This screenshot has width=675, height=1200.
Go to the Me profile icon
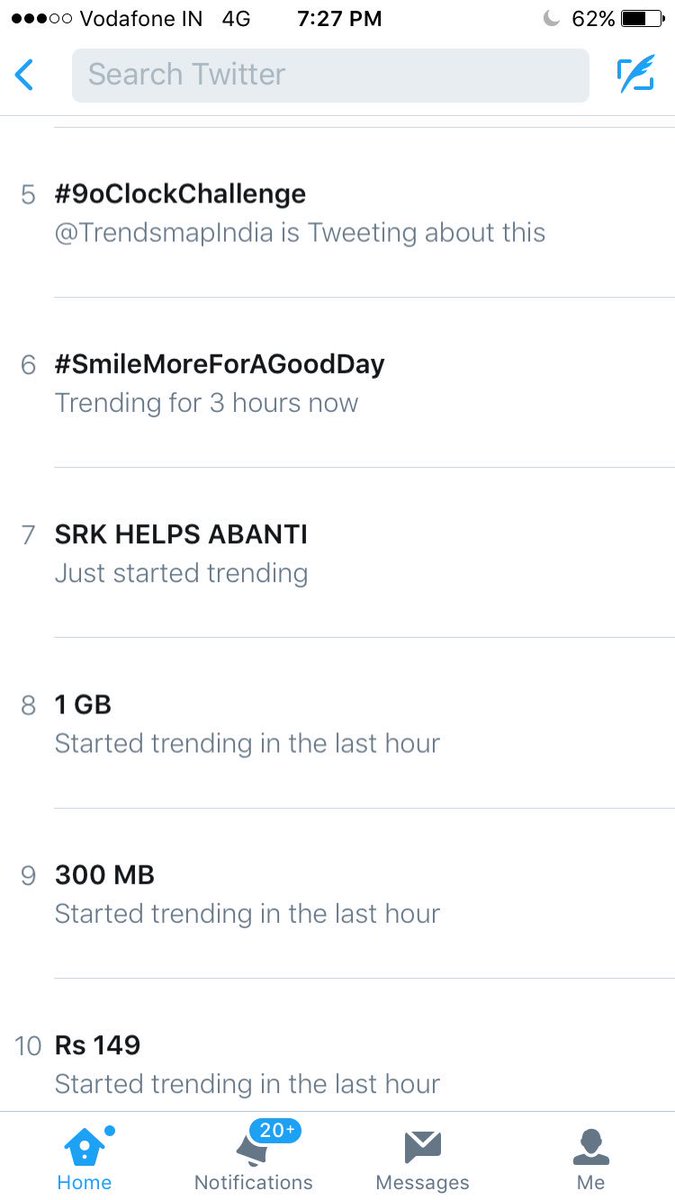[591, 1148]
